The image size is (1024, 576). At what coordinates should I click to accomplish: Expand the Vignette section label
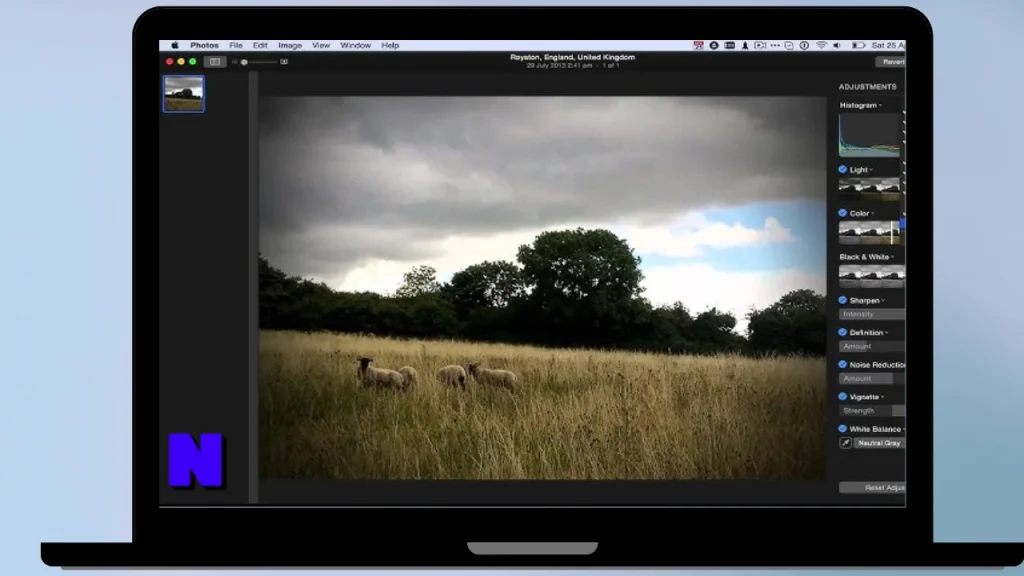coord(864,397)
